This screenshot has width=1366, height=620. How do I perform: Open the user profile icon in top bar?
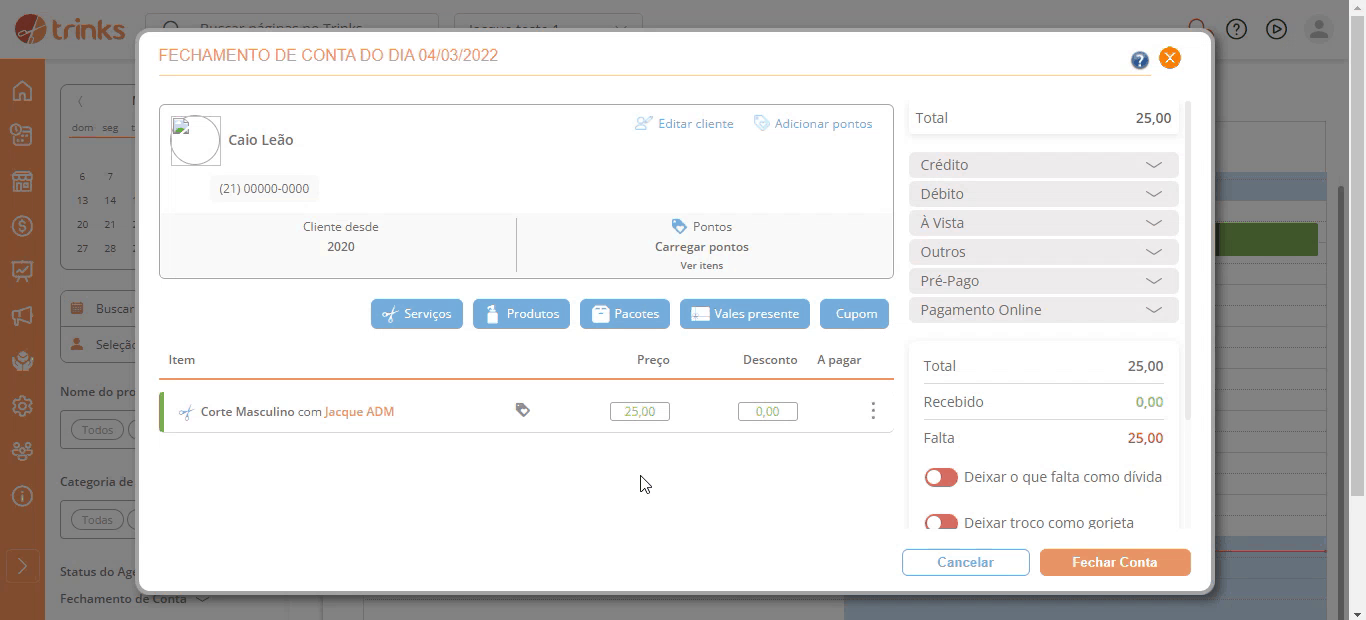[1319, 29]
